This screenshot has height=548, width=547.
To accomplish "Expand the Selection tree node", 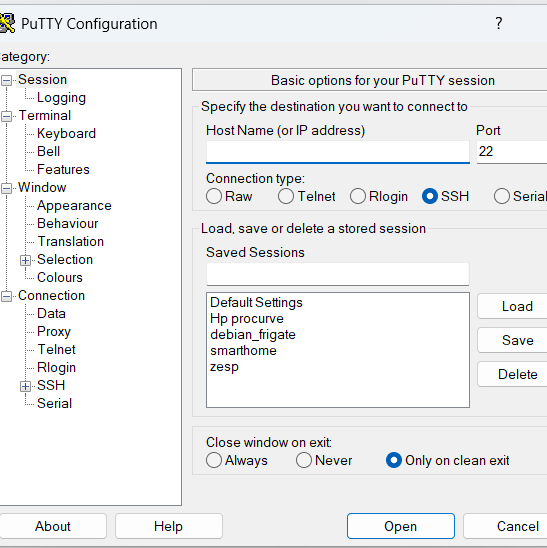I will [x=25, y=260].
